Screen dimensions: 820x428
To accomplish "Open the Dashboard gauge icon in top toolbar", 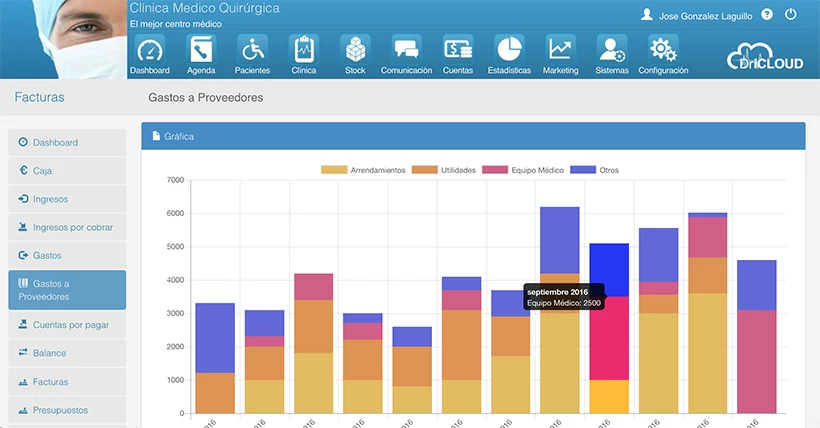I will 149,50.
